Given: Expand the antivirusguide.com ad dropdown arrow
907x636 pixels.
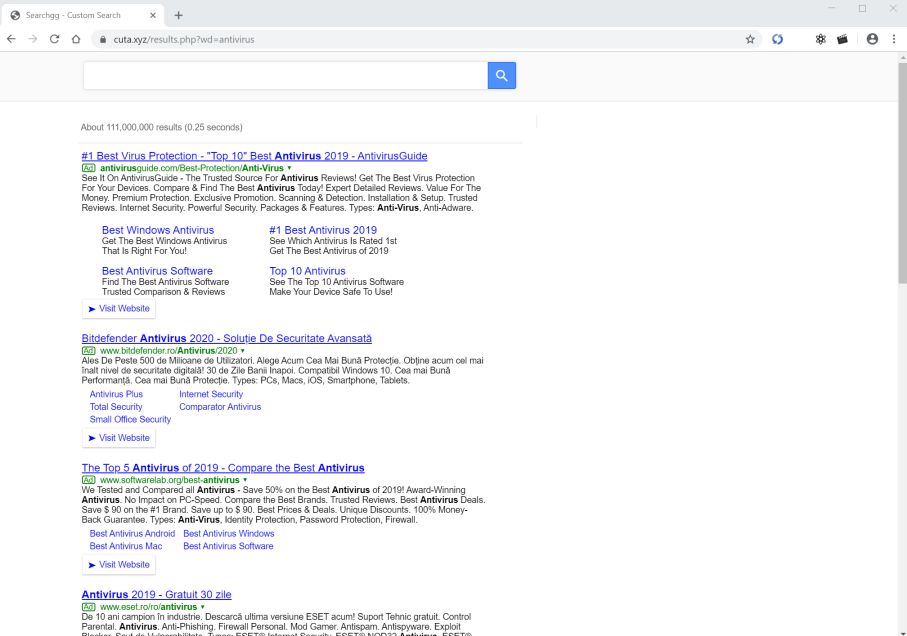Looking at the screenshot, I should (289, 168).
